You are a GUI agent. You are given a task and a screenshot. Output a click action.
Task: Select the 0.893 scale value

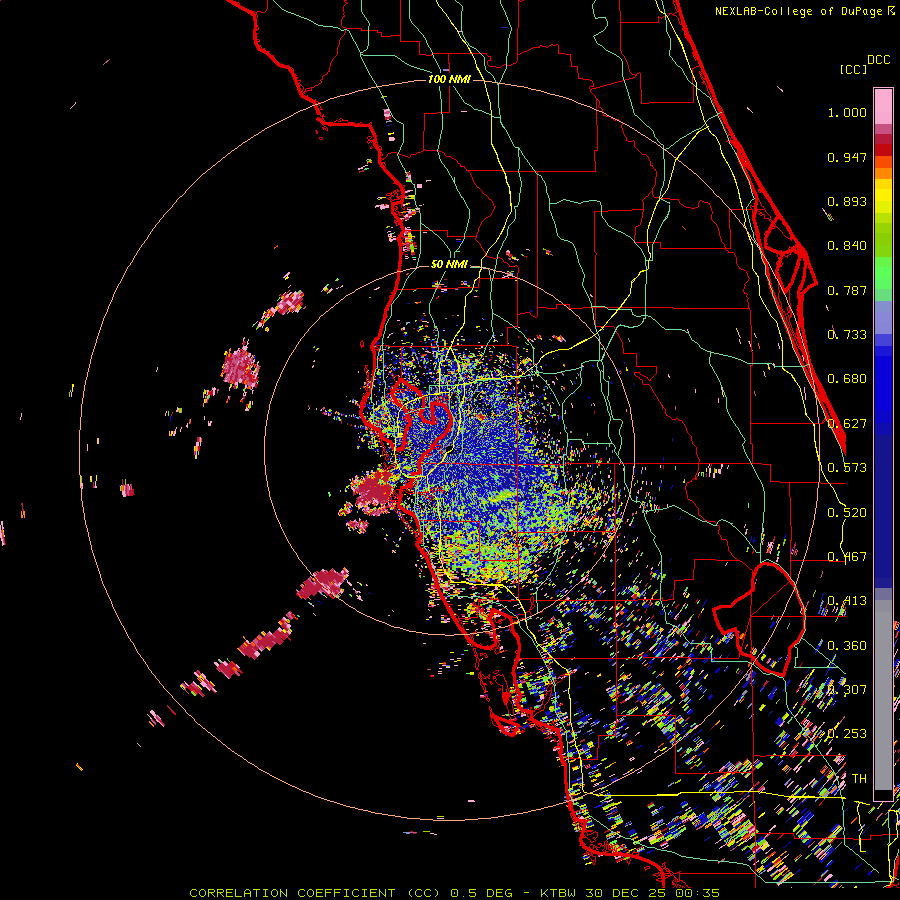pos(847,201)
